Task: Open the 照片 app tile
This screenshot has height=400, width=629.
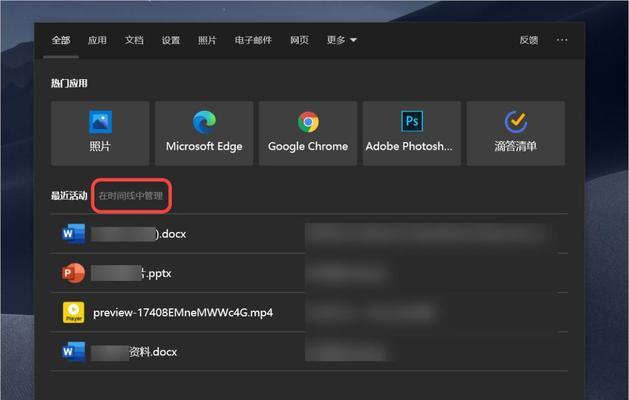Action: (100, 133)
